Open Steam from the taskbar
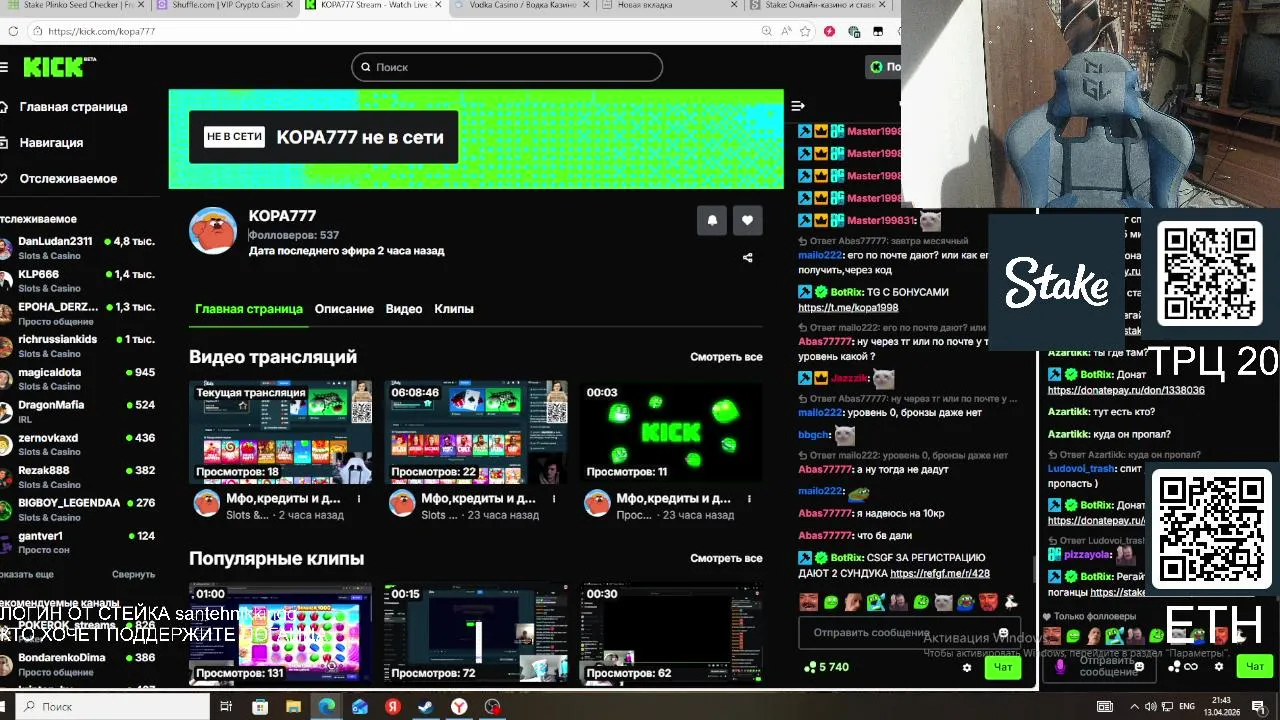1280x720 pixels. coord(425,707)
